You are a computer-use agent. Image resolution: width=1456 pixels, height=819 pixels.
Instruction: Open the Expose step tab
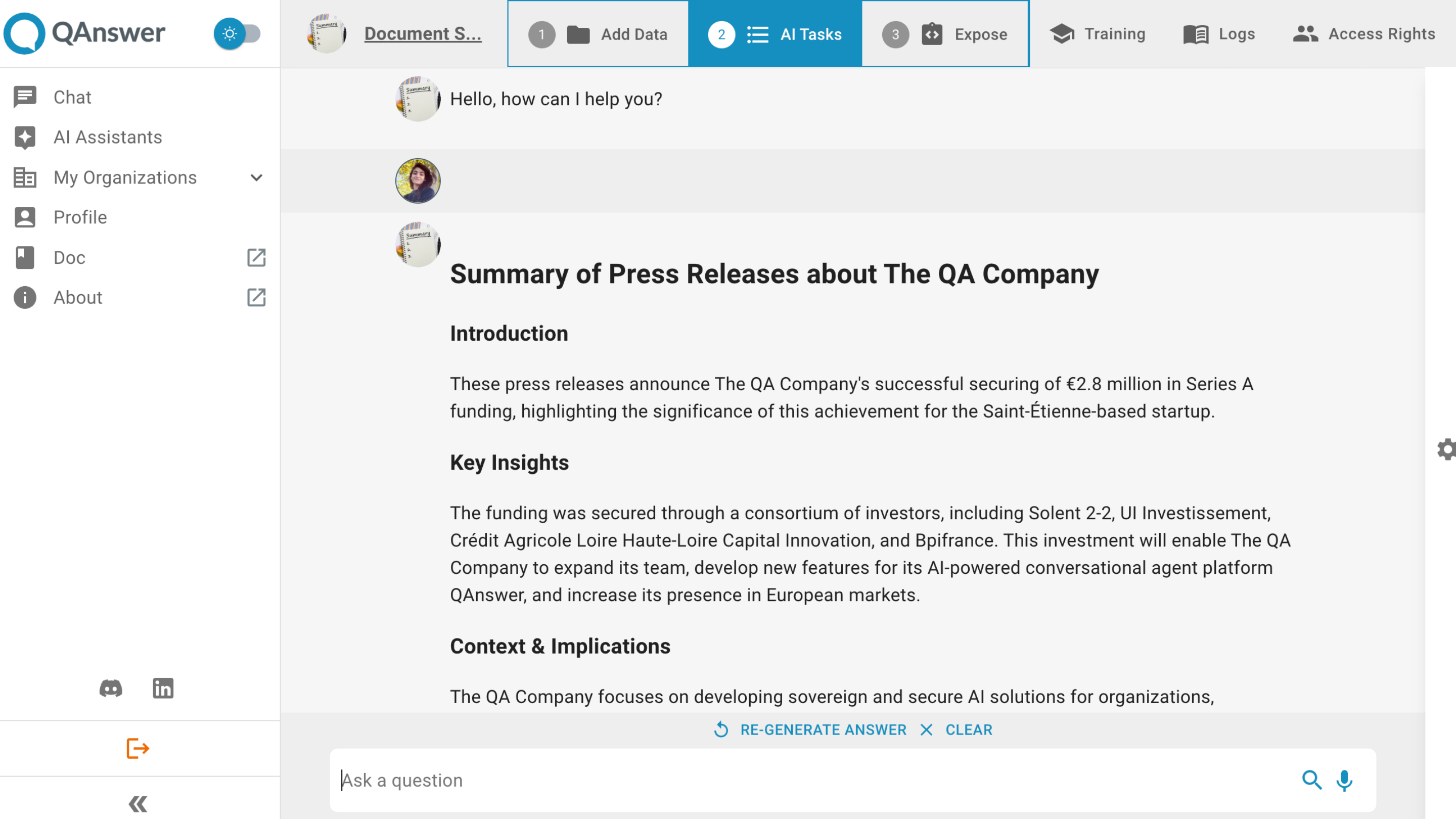pyautogui.click(x=945, y=34)
